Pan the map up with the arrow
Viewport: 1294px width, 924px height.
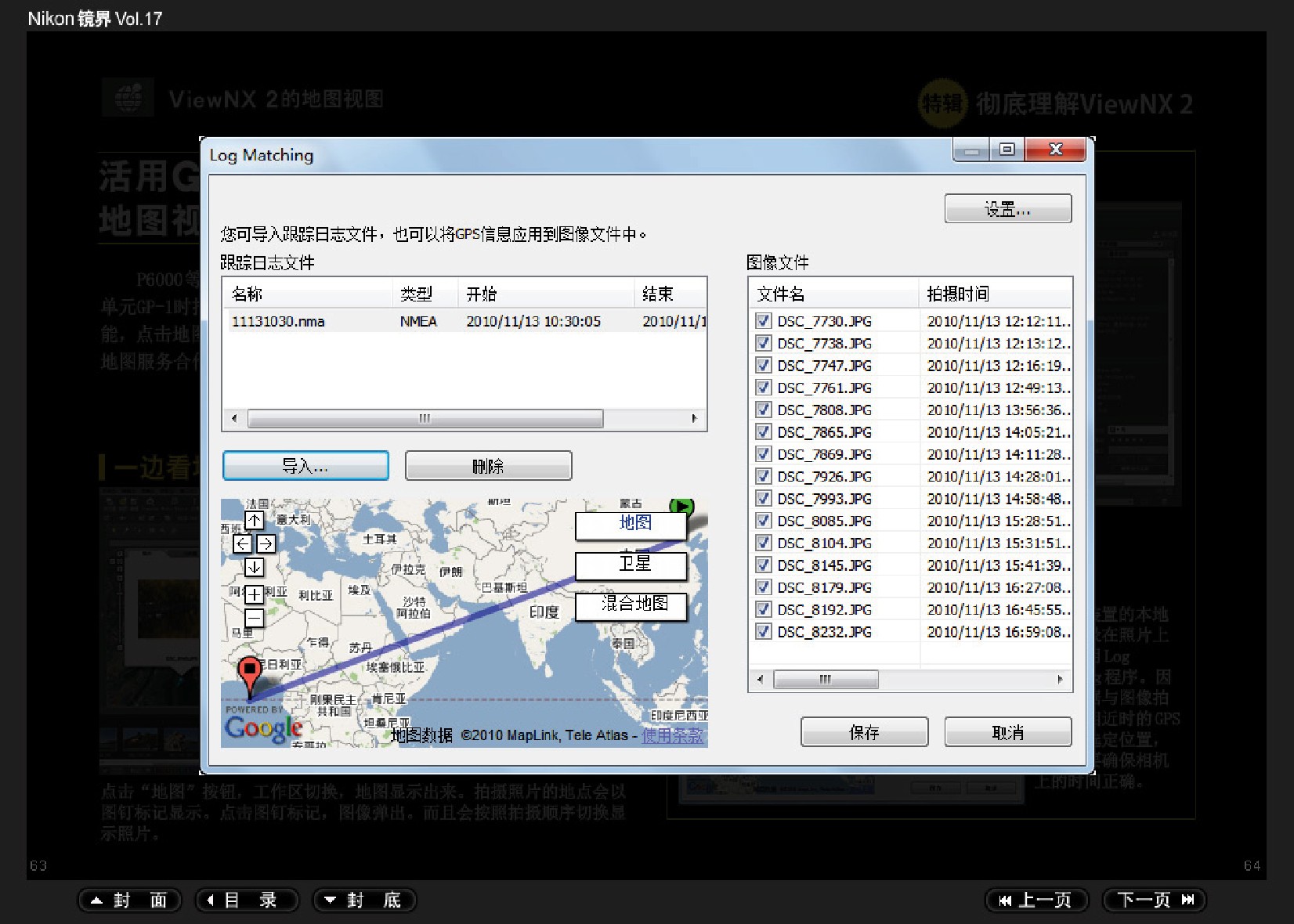[x=255, y=520]
